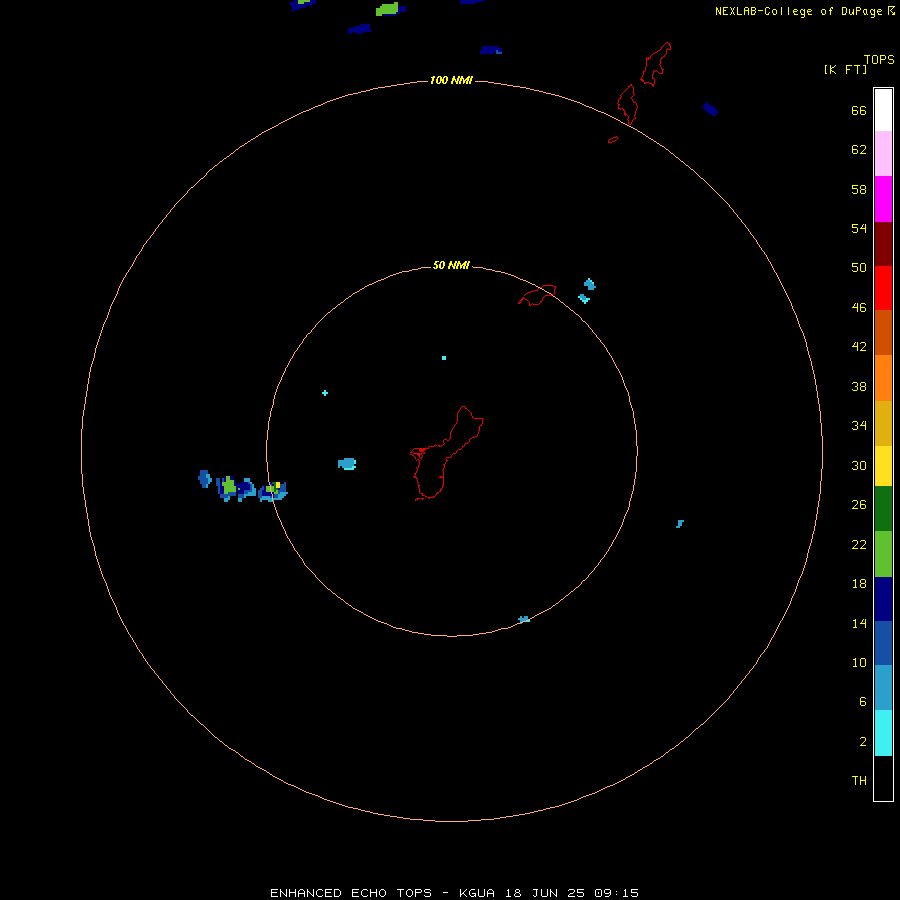Select the bright red legend swatch
The height and width of the screenshot is (900, 900).
[x=883, y=288]
